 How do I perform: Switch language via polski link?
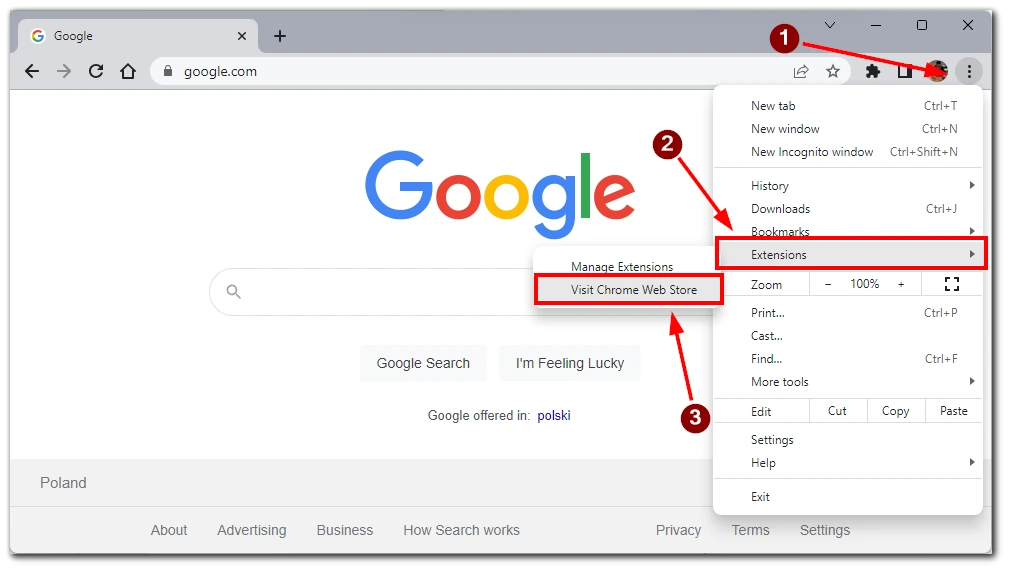coord(554,415)
